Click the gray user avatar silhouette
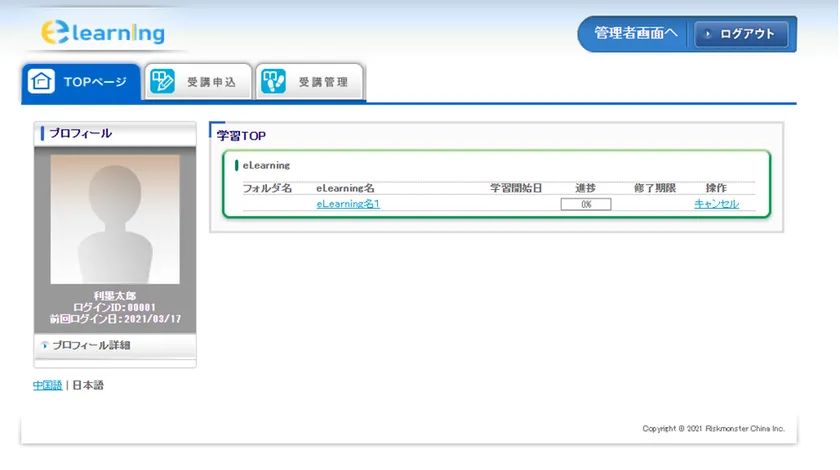This screenshot has width=840, height=470. [115, 219]
